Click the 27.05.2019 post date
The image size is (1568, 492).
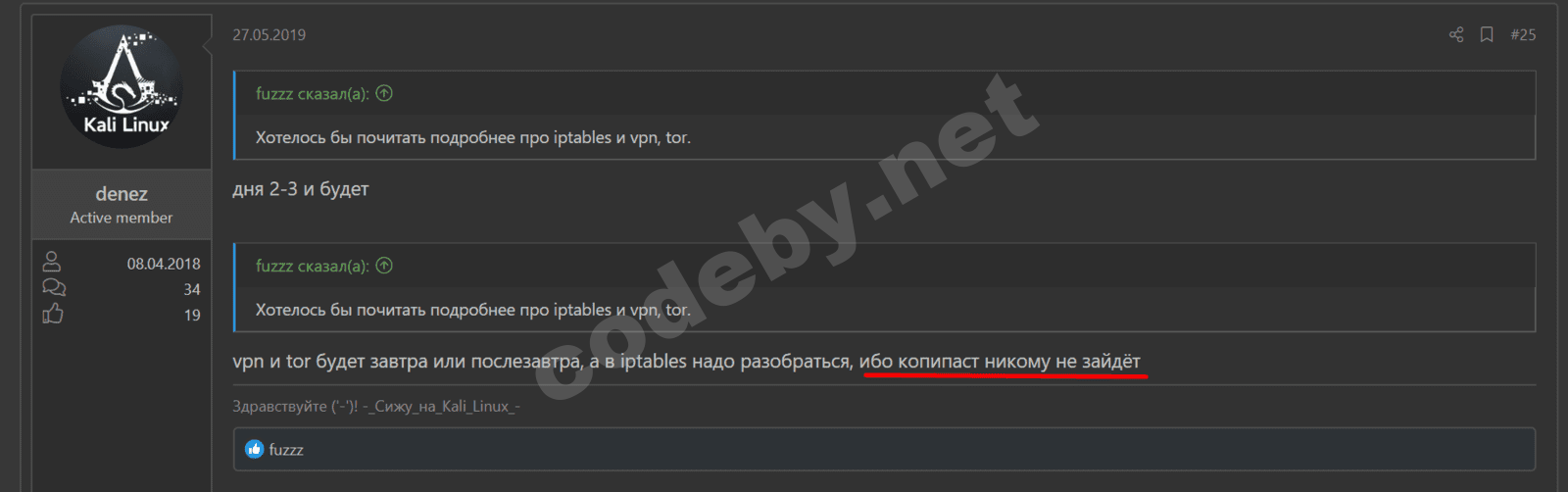click(x=269, y=34)
